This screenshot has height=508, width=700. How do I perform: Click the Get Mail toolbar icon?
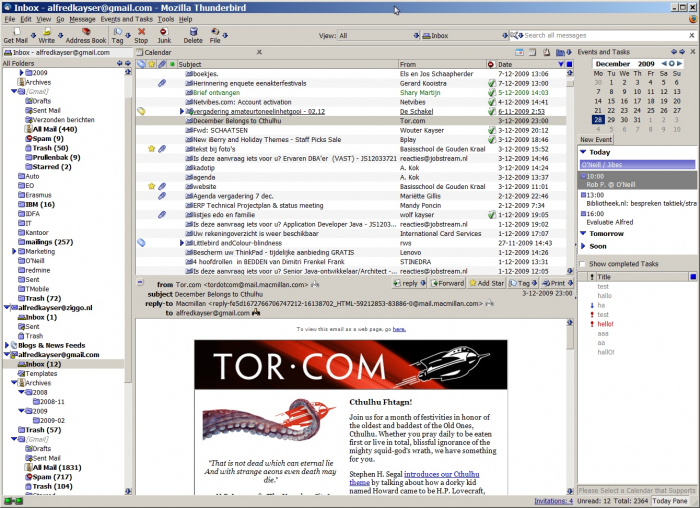(x=16, y=35)
